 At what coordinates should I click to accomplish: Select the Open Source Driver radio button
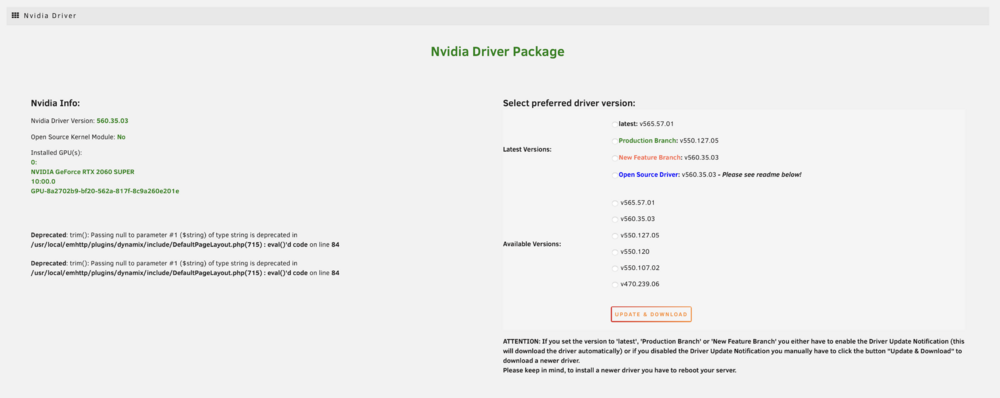615,175
